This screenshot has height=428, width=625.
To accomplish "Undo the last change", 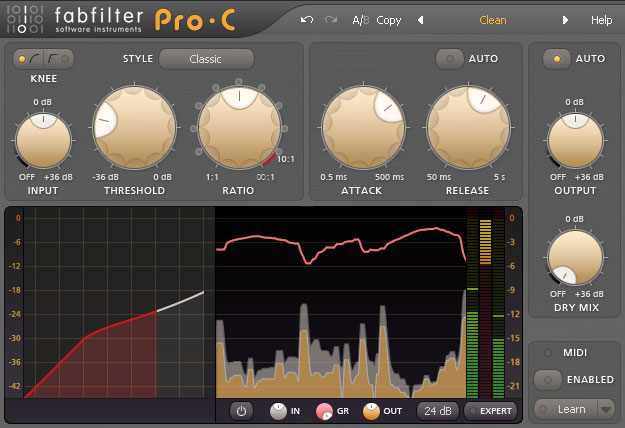I will pos(307,20).
